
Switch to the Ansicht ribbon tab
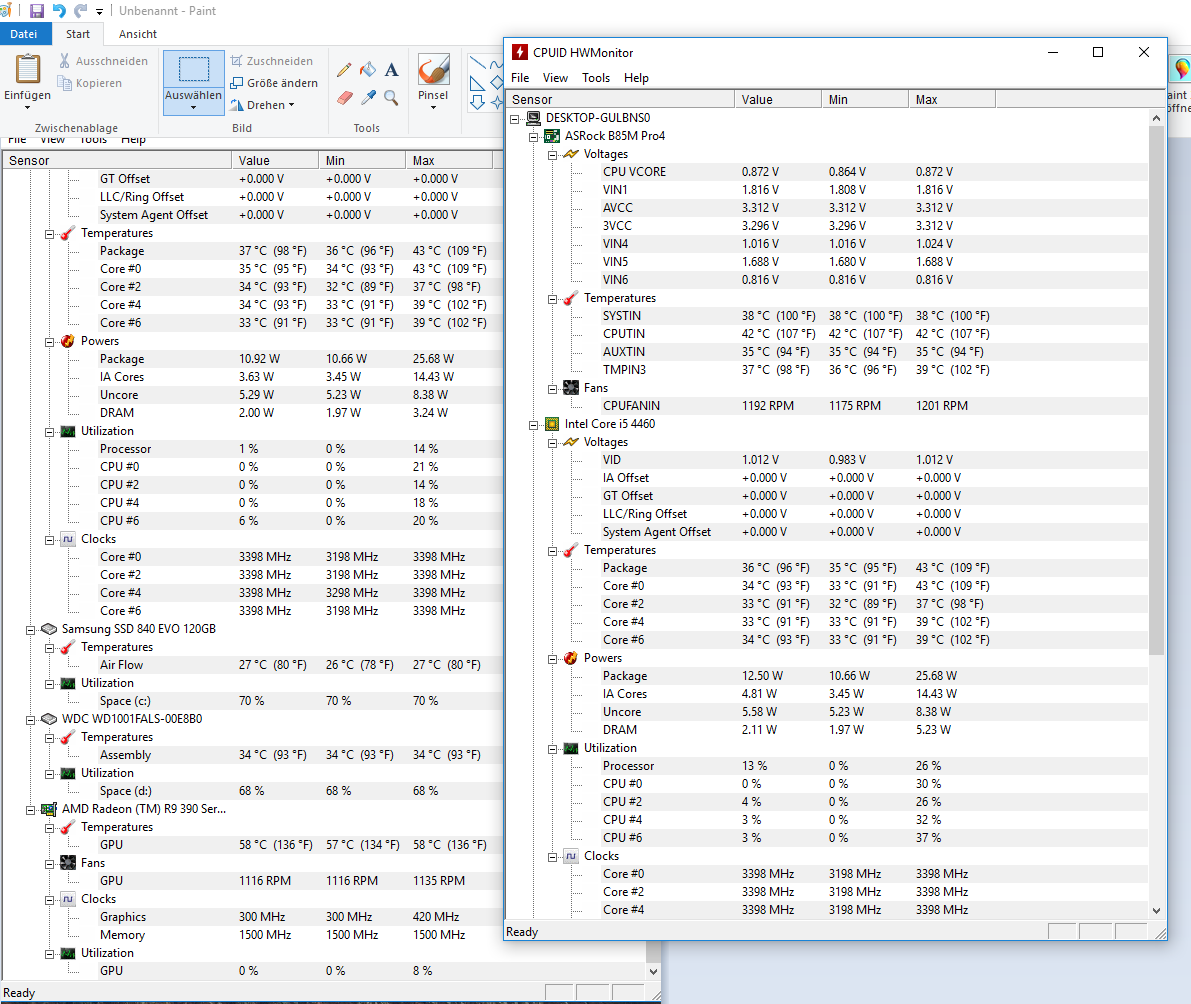137,34
